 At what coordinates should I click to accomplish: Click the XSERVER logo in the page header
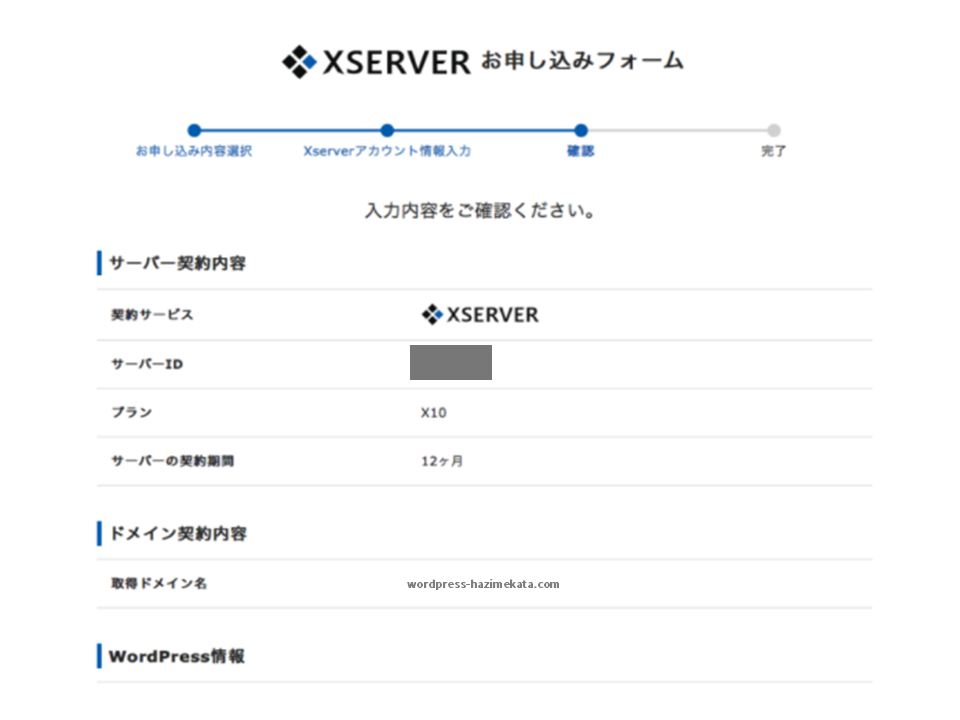click(x=376, y=61)
